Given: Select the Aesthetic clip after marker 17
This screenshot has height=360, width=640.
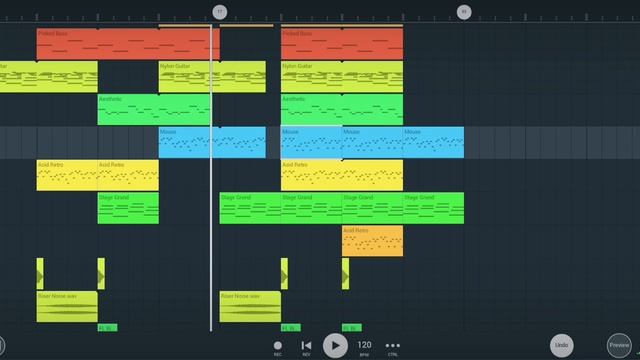Looking at the screenshot, I should (x=342, y=109).
